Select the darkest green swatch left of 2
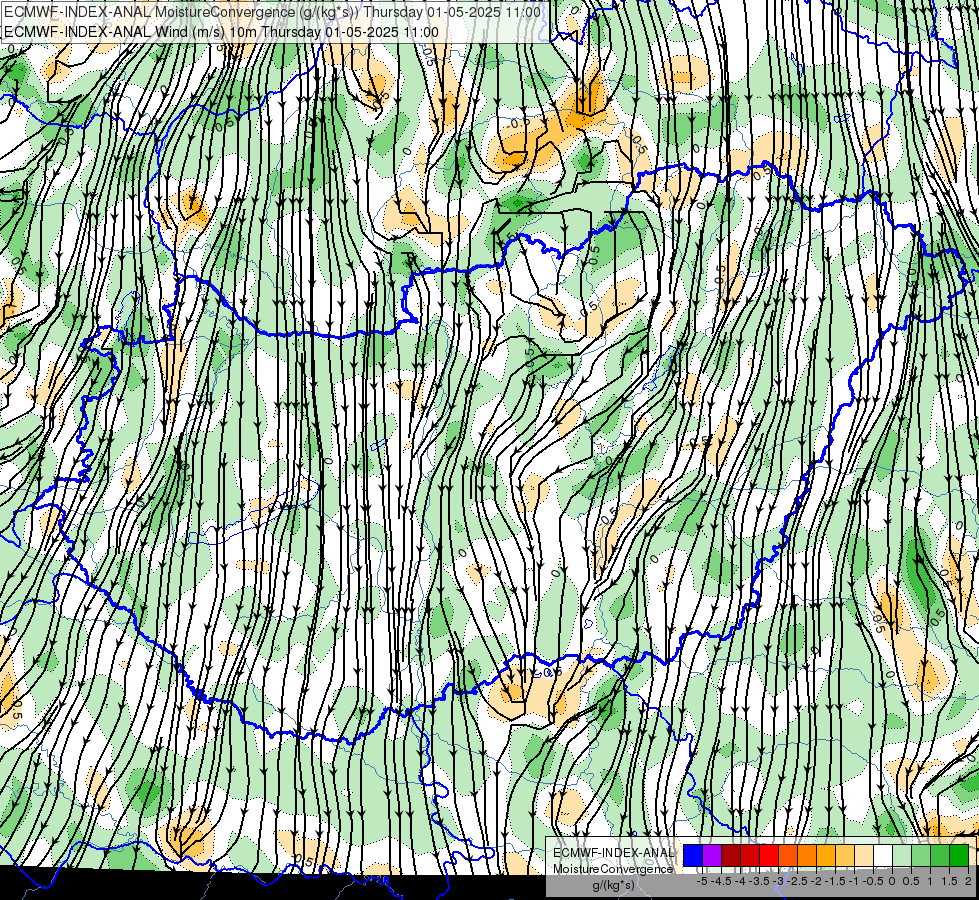The image size is (979, 900). tap(959, 855)
